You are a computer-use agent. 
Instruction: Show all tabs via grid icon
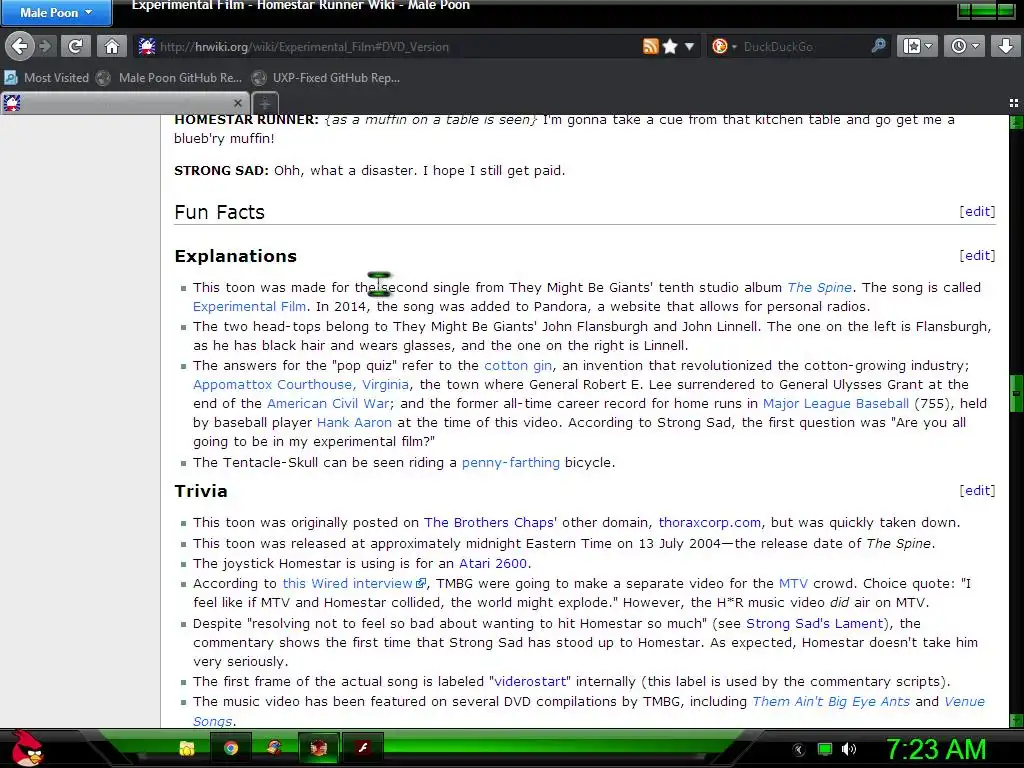coord(1013,103)
